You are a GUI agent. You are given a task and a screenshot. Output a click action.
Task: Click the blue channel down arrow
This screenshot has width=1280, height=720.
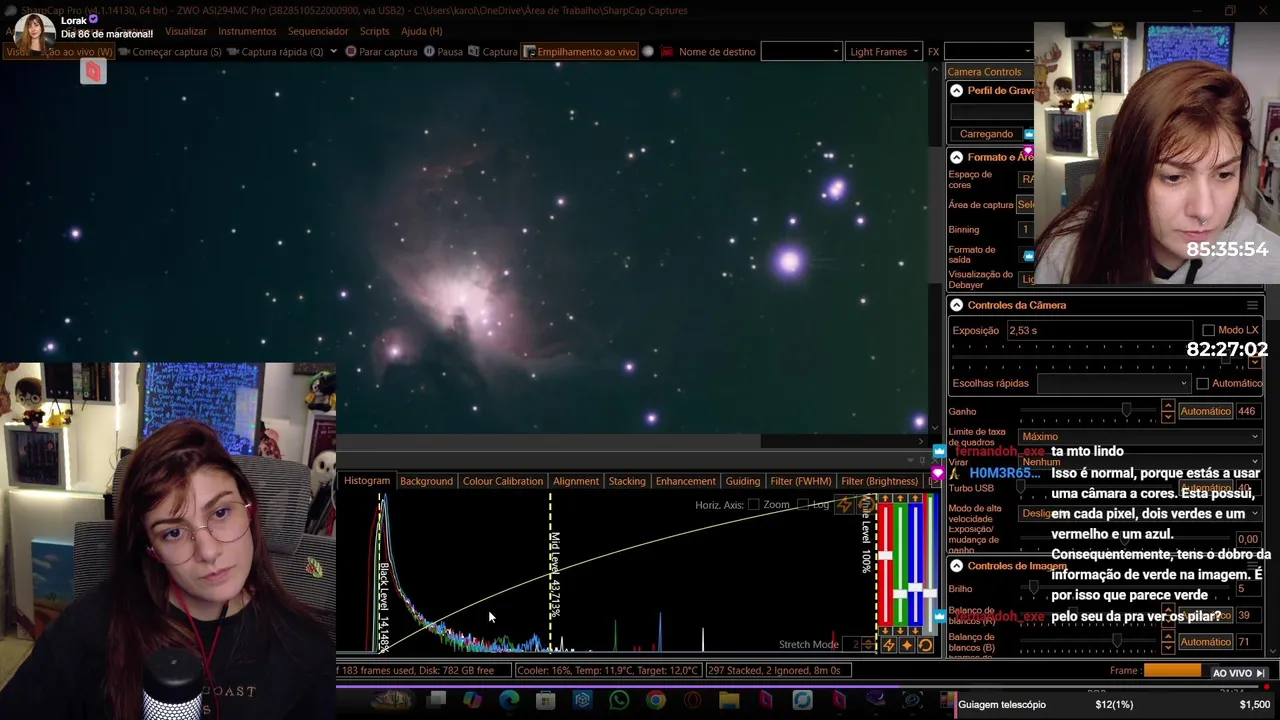click(915, 631)
